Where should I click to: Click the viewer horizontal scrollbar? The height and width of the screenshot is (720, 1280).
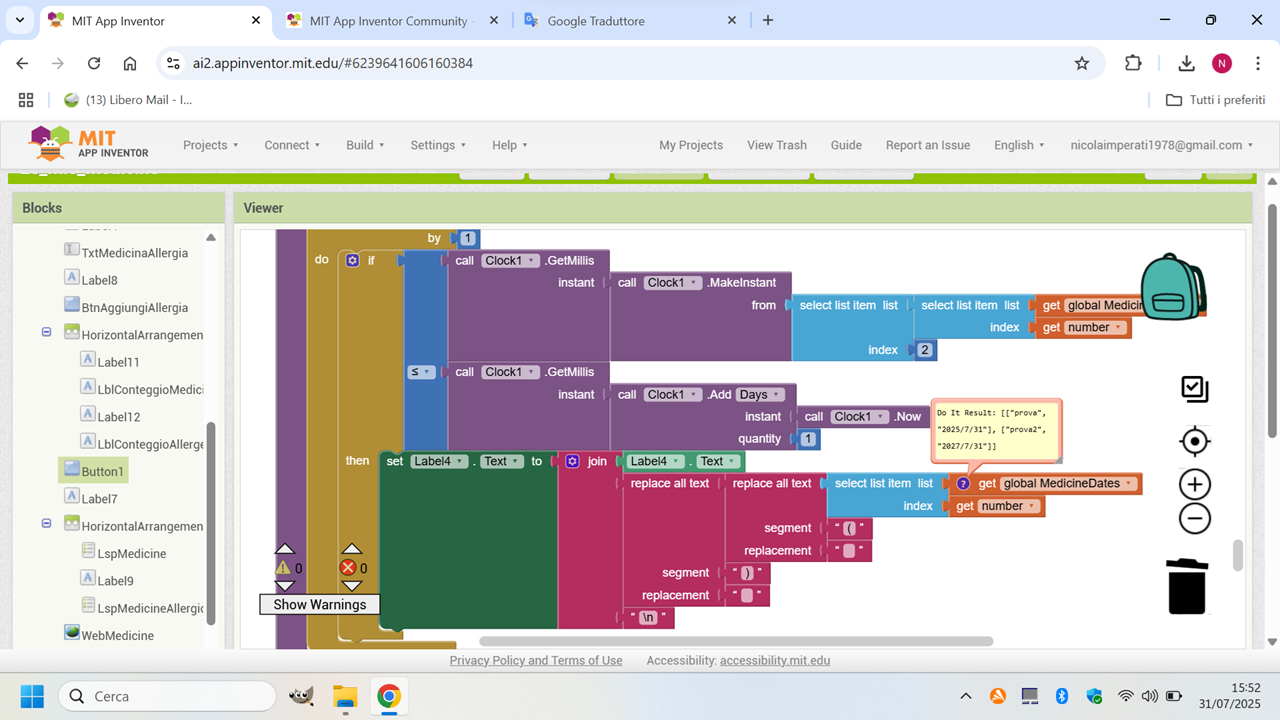[735, 642]
